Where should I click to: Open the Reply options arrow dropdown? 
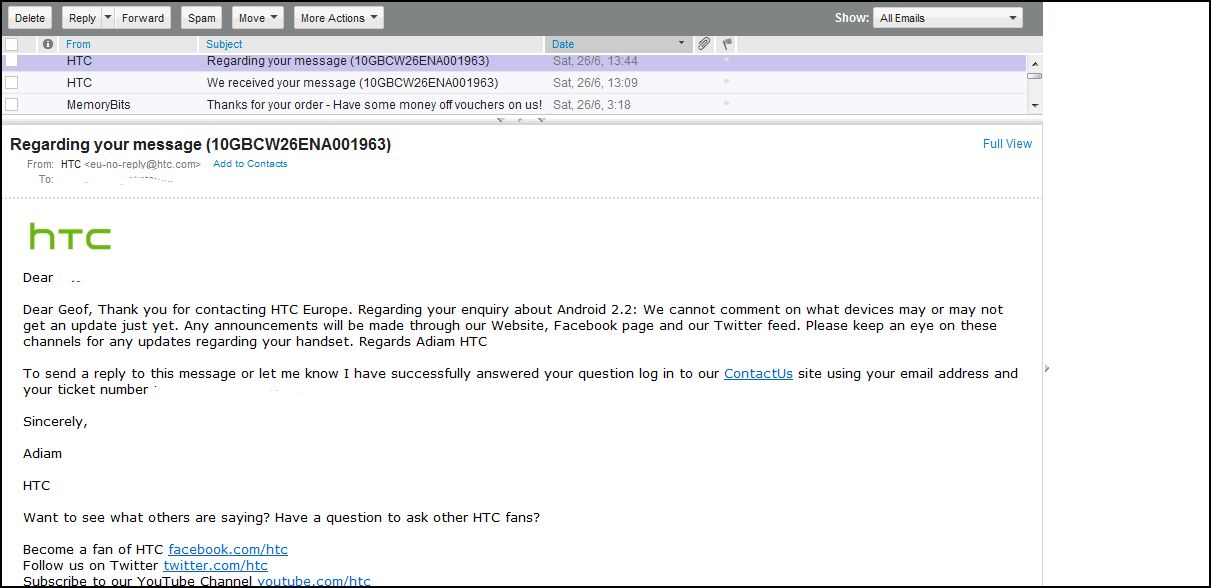tap(108, 18)
